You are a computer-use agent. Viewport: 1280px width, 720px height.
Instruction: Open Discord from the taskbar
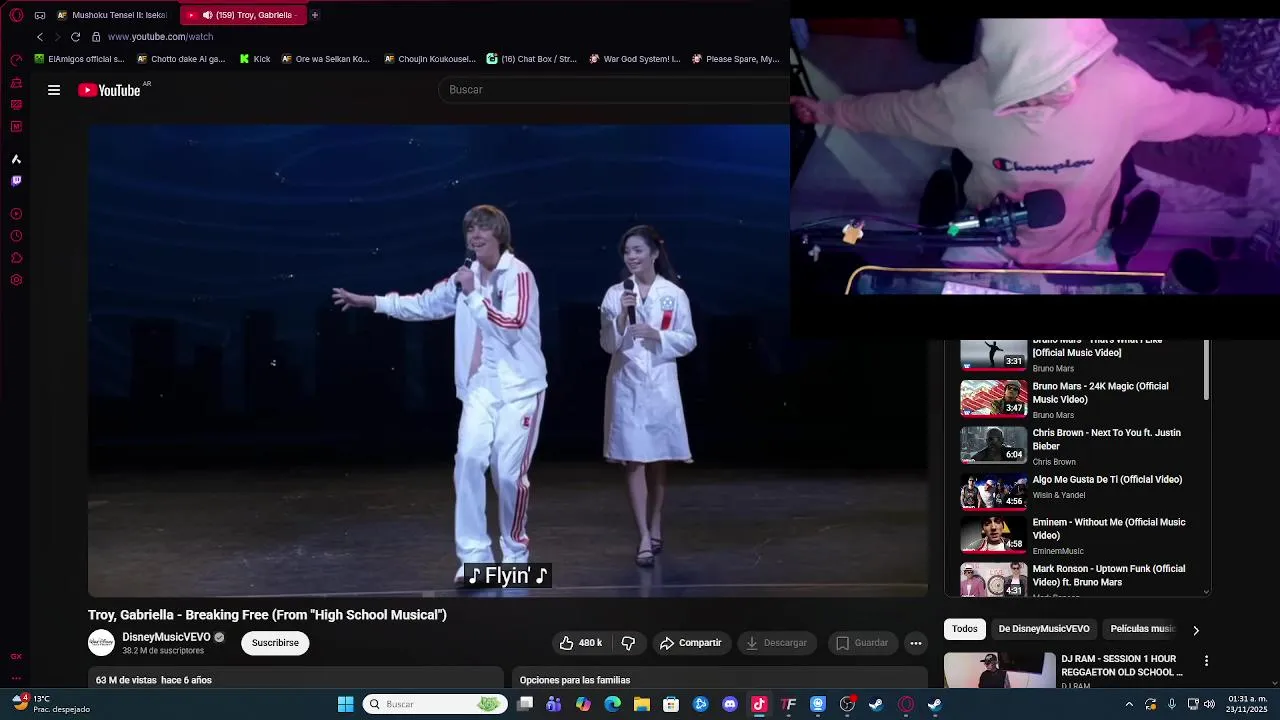tap(730, 704)
